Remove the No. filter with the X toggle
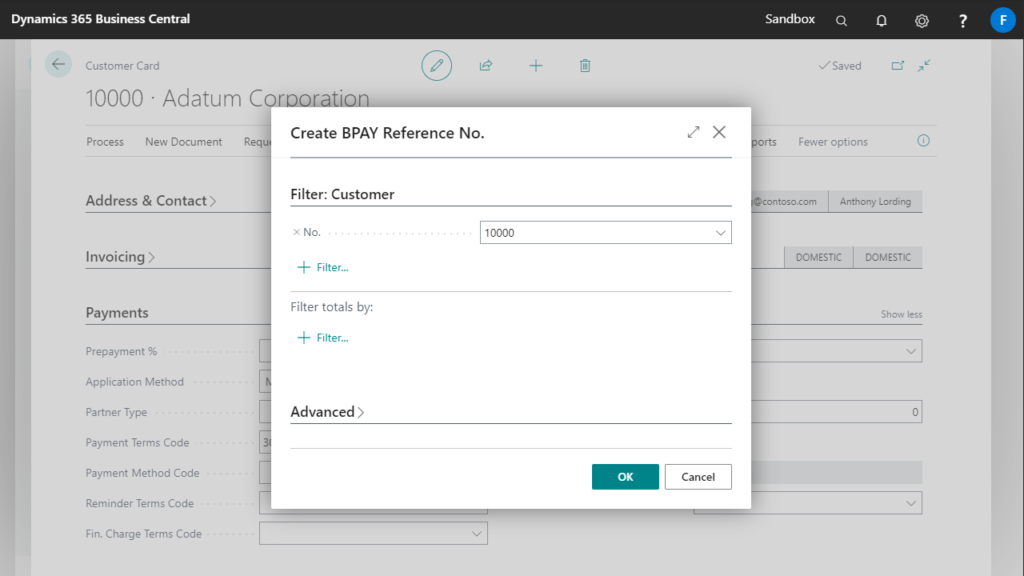The image size is (1024, 576). (x=297, y=232)
